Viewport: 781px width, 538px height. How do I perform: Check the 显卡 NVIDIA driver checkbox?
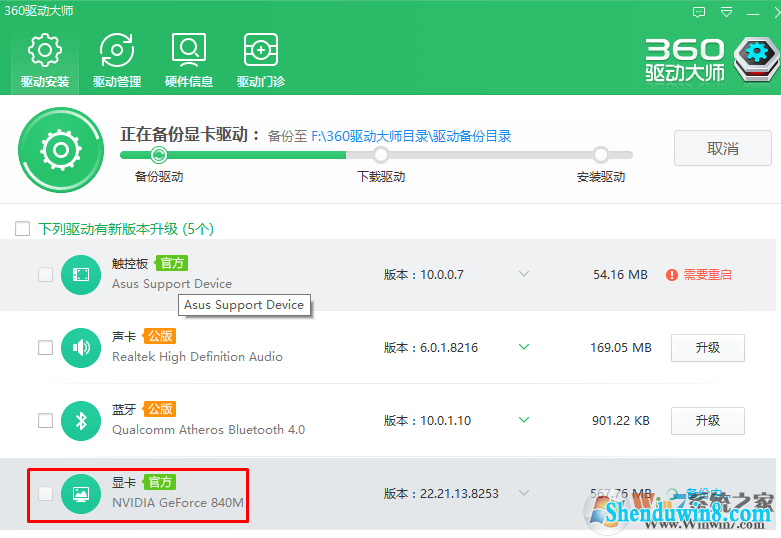point(45,494)
